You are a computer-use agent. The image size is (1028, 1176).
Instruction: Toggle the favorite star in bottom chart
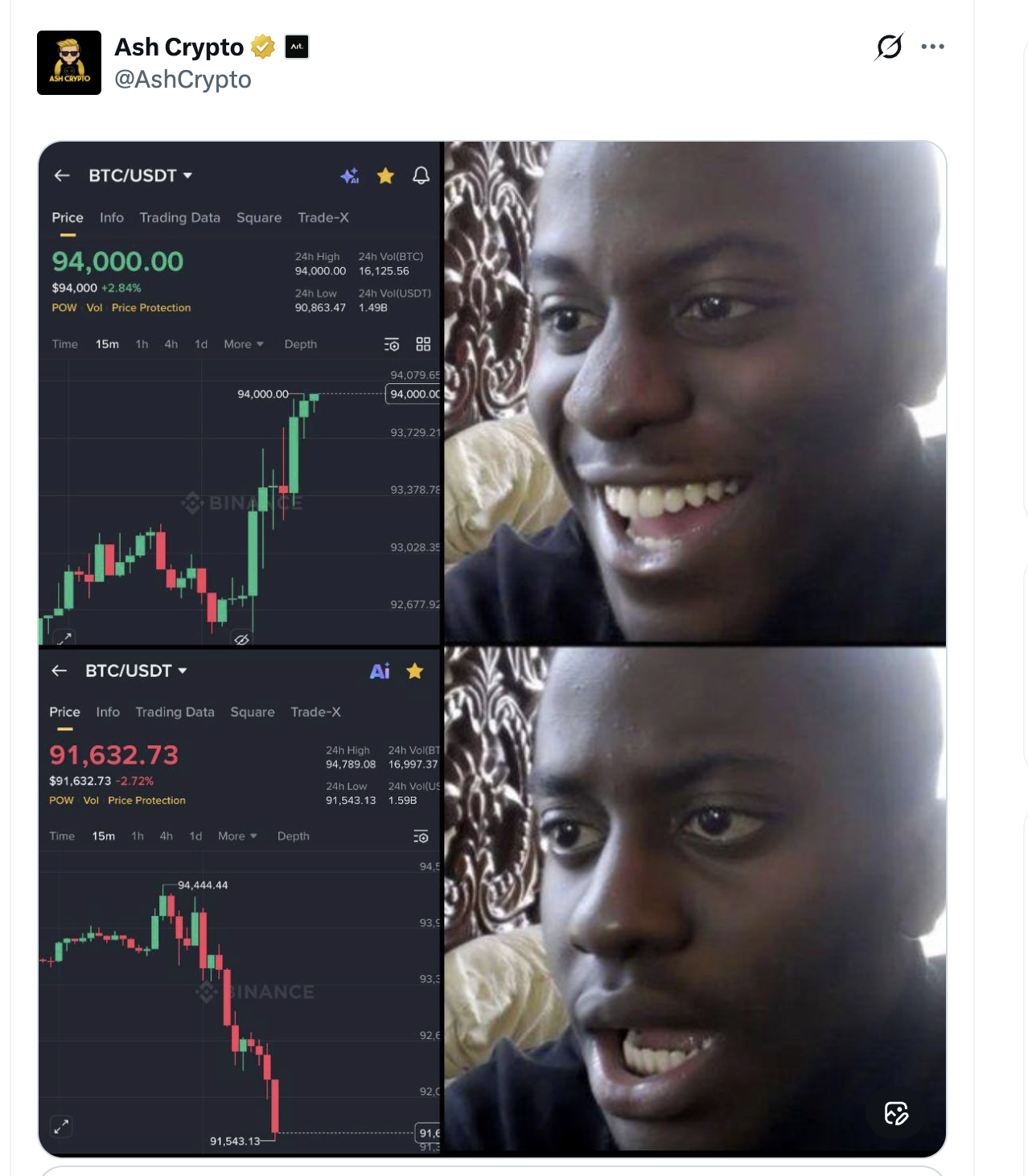[x=415, y=671]
